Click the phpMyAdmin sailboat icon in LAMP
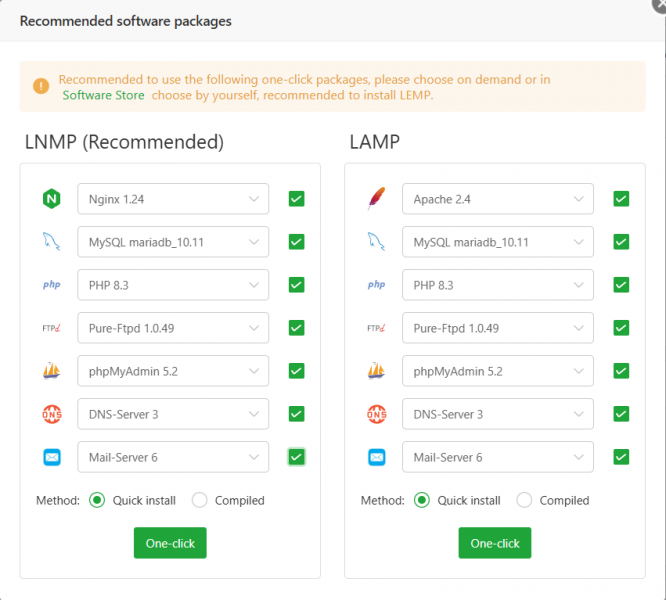This screenshot has height=600, width=666. pos(377,371)
